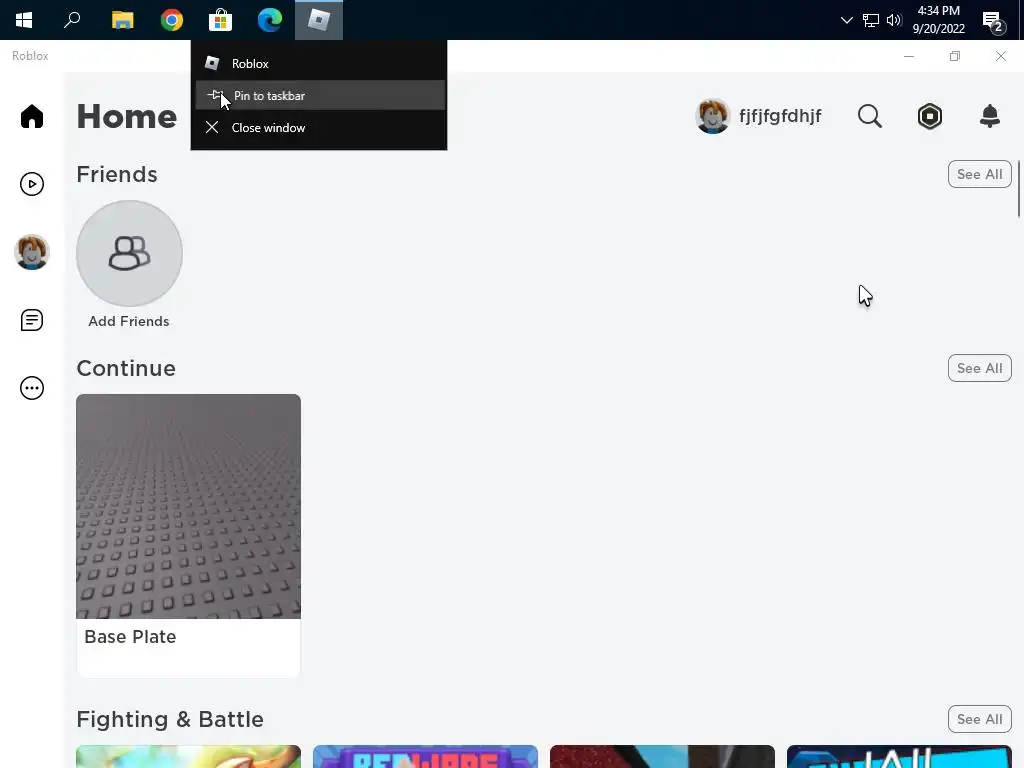Screen dimensions: 1024x768
Task: Open the fjfjfgfdhjf username link
Action: pyautogui.click(x=780, y=116)
